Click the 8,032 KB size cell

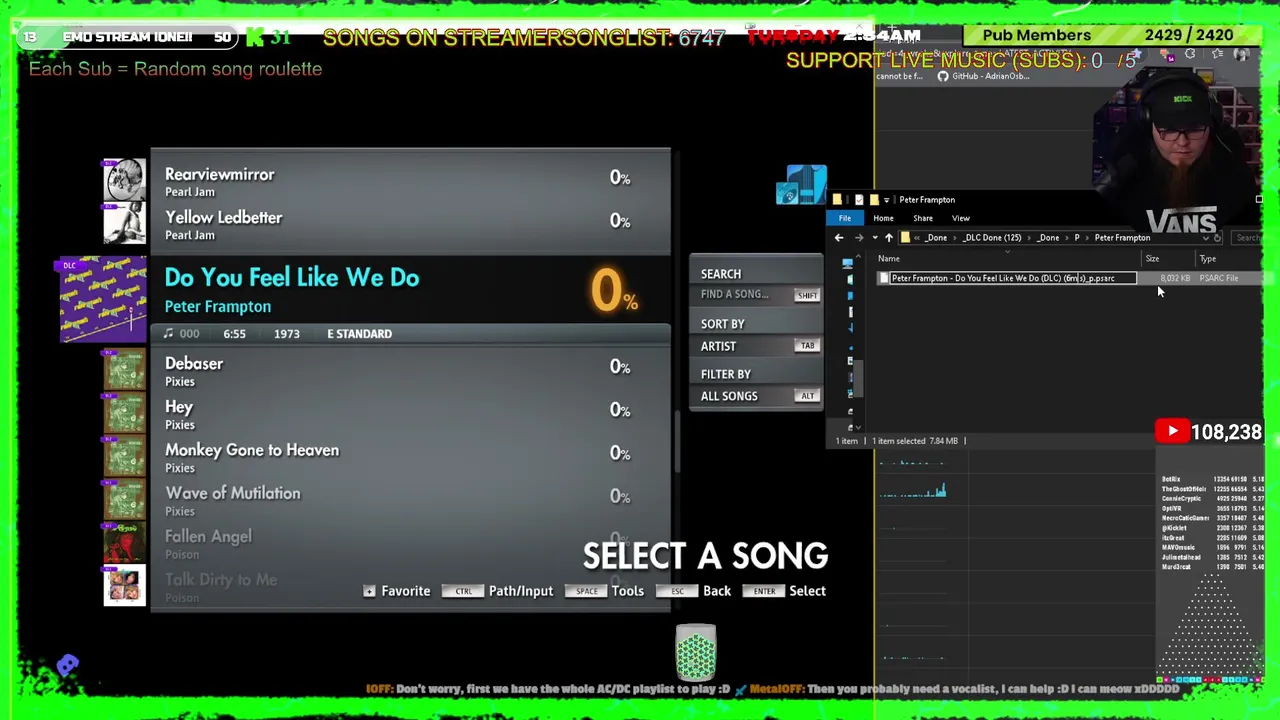(x=1175, y=278)
